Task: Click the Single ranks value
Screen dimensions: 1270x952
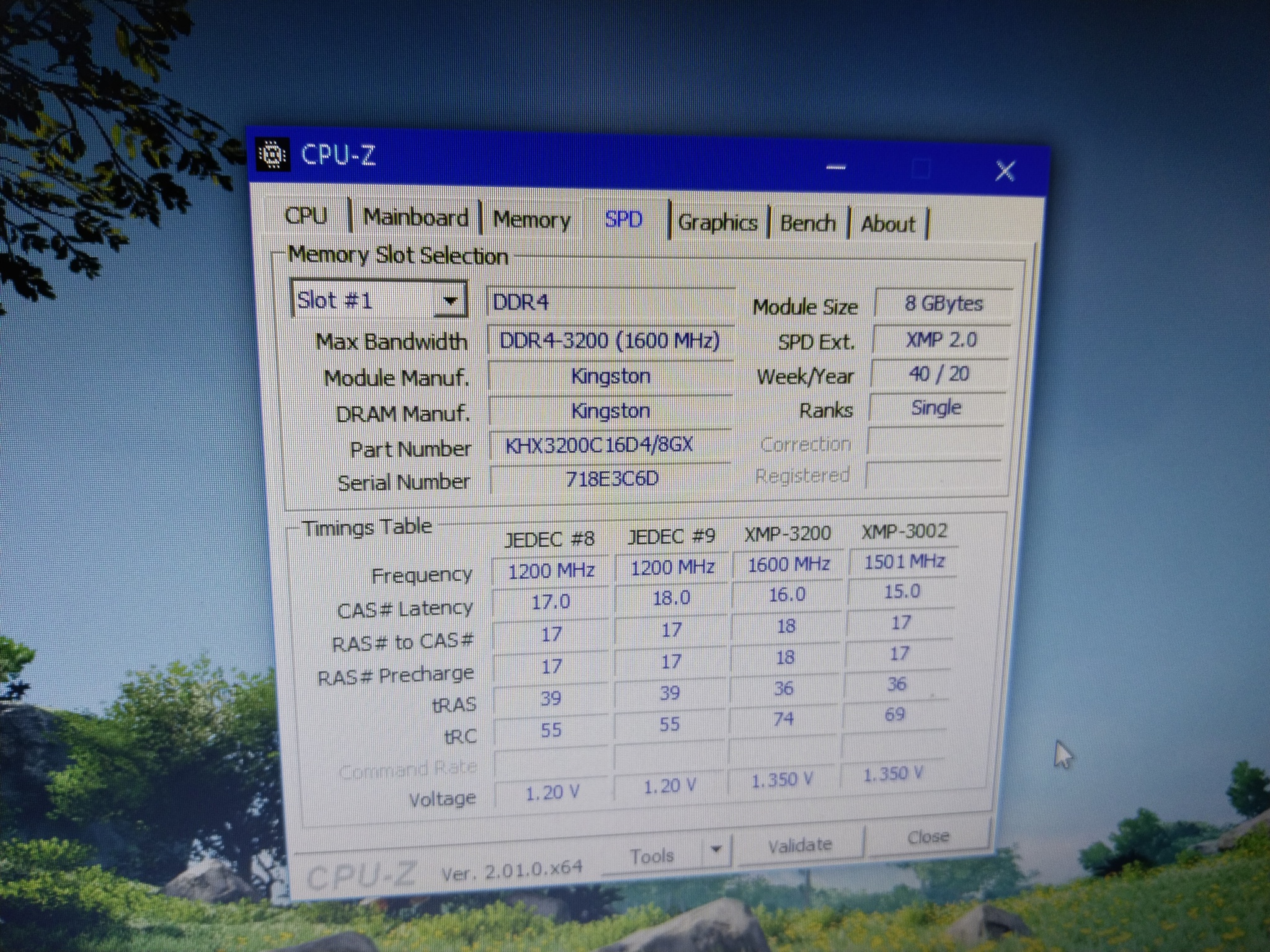Action: (x=936, y=408)
